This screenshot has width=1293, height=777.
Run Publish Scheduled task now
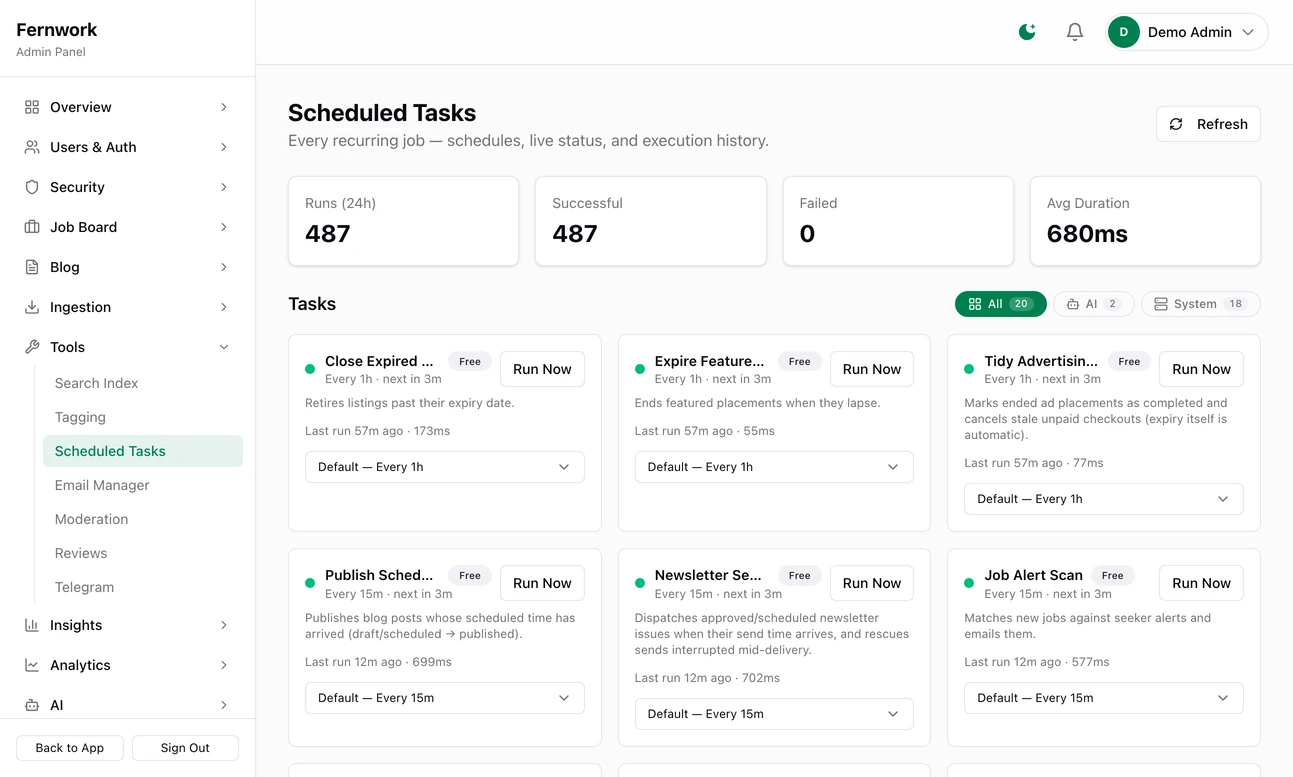(x=542, y=583)
